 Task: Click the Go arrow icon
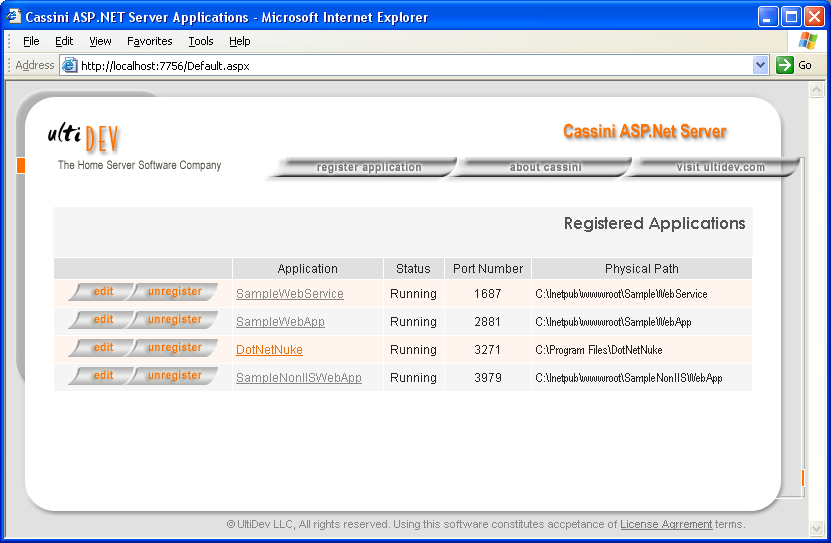[x=784, y=65]
